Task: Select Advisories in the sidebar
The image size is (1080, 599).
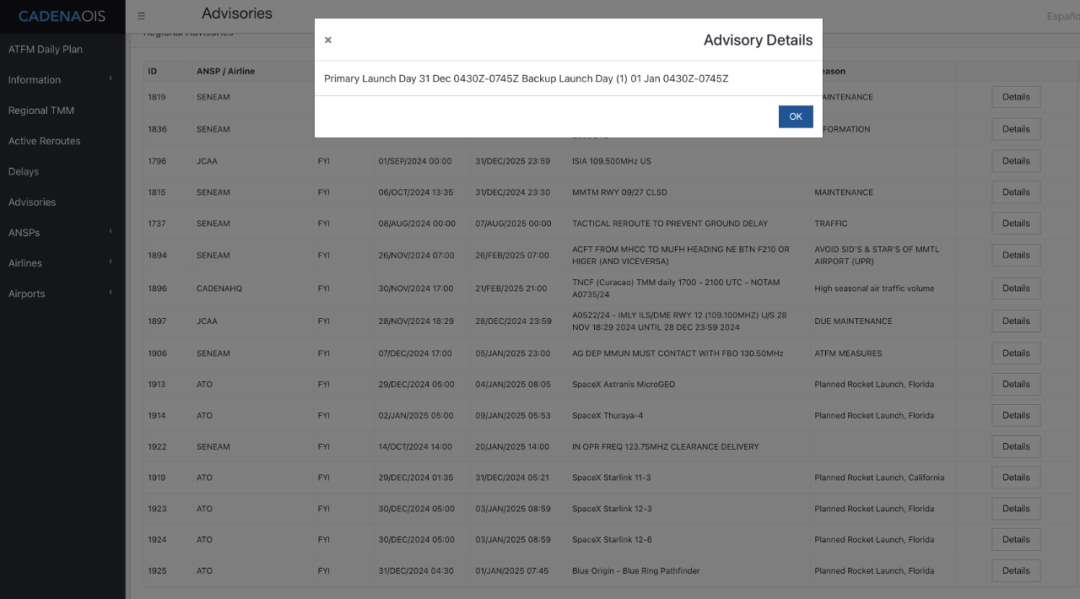Action: click(32, 202)
